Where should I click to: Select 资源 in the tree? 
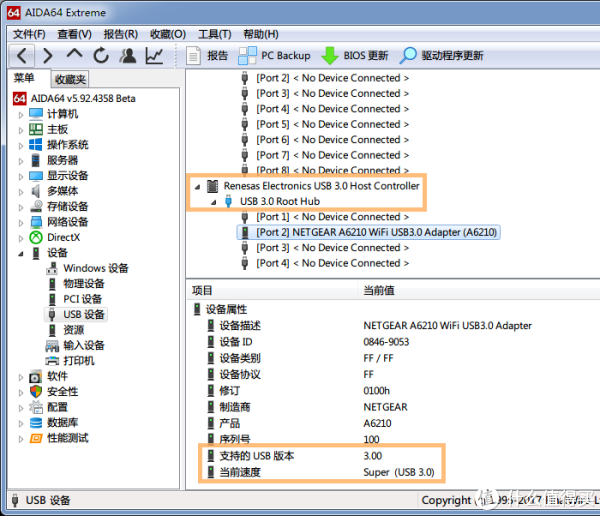click(73, 330)
